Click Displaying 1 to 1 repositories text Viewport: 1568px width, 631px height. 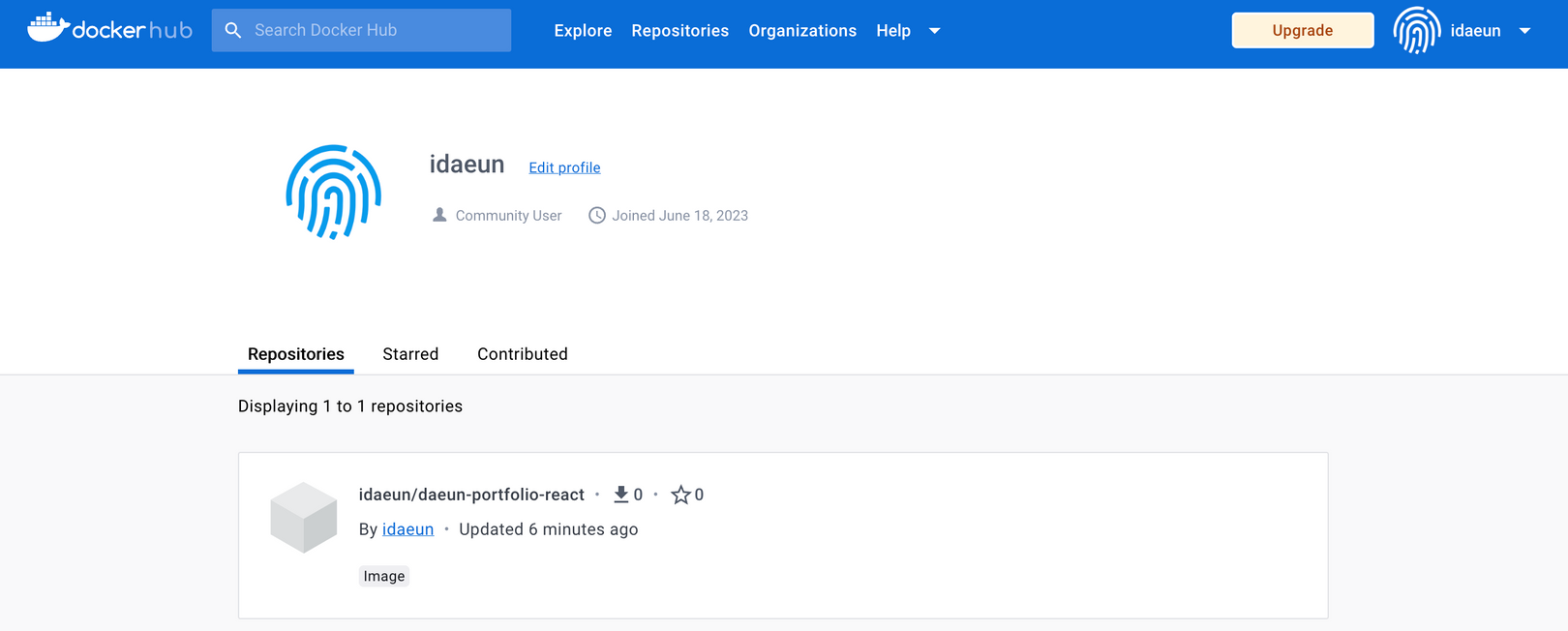point(350,406)
